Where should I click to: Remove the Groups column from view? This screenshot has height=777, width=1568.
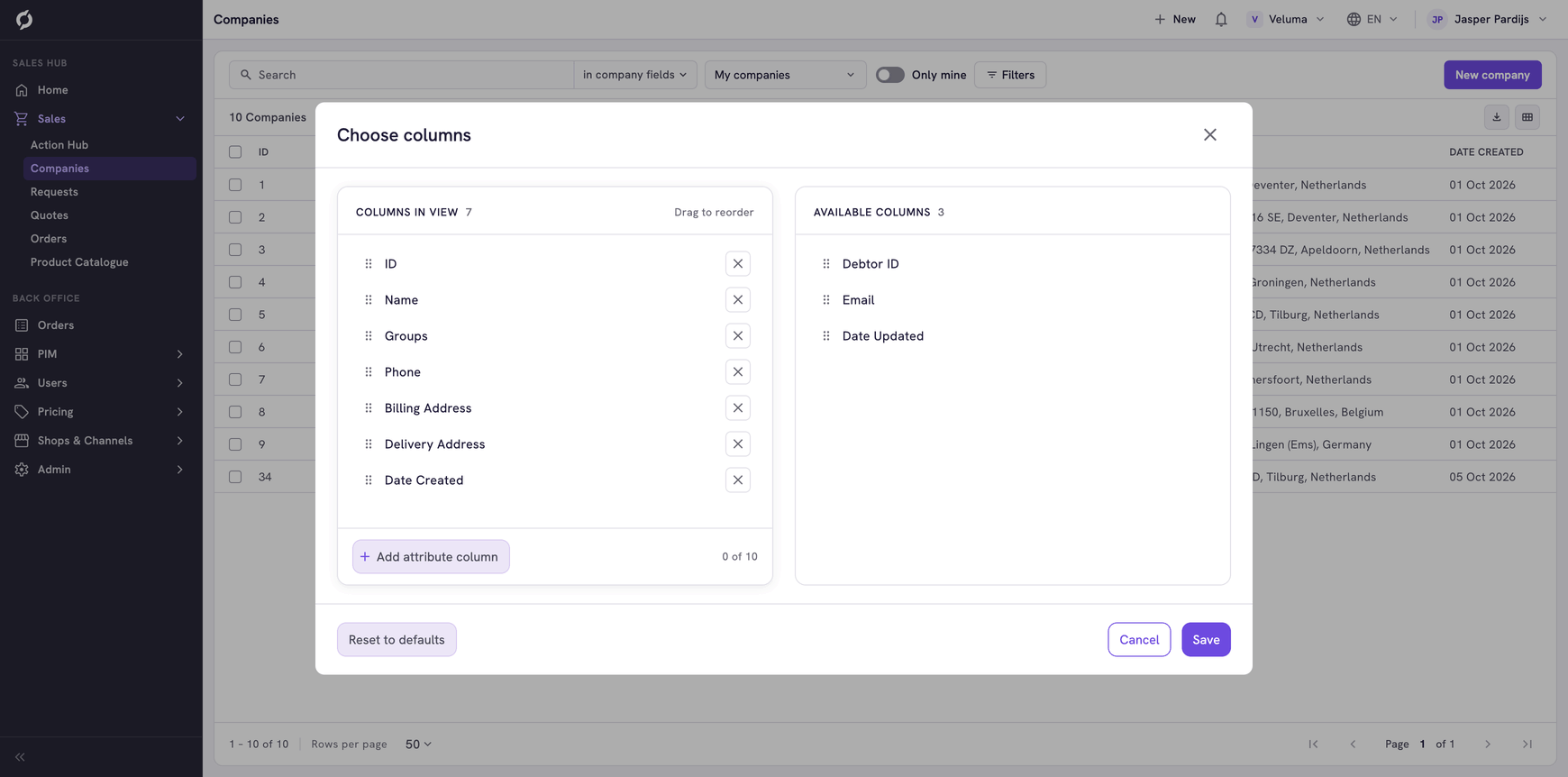737,336
